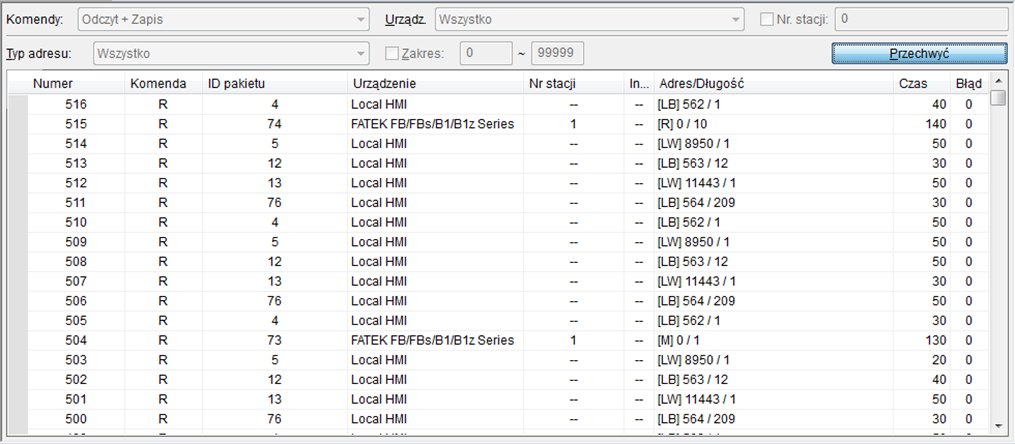
Task: Open the Urządz. dropdown
Action: click(x=589, y=19)
